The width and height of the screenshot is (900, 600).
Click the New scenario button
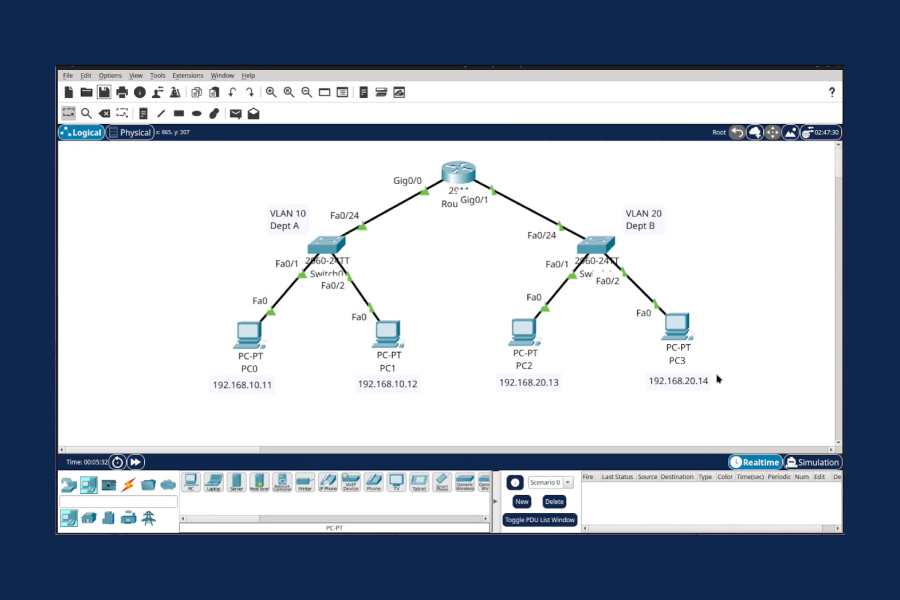521,501
